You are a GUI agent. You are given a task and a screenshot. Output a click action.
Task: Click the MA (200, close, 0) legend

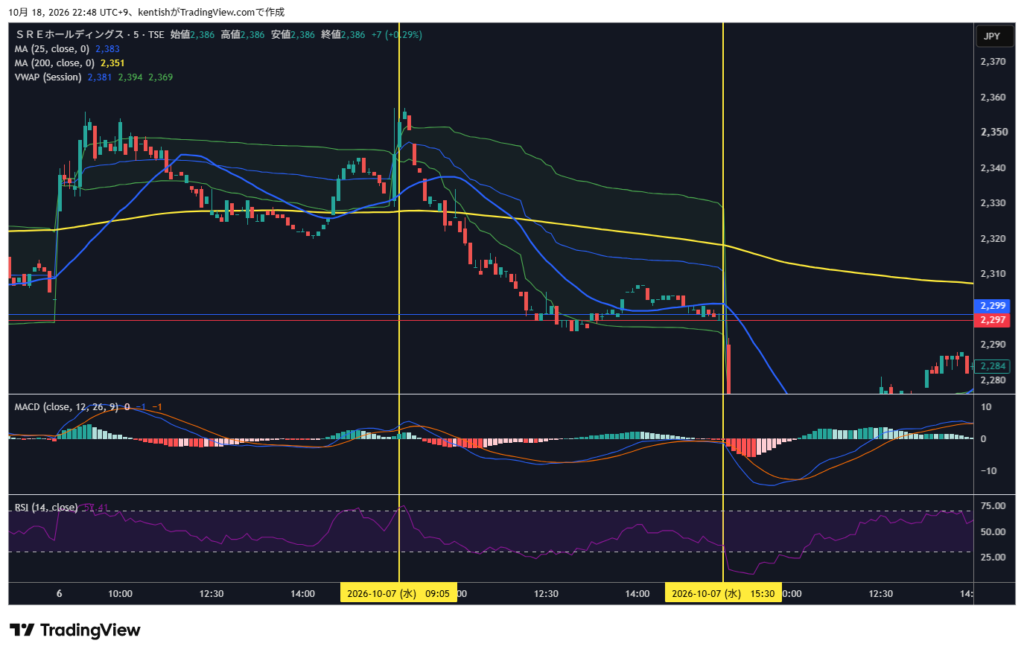[54, 63]
